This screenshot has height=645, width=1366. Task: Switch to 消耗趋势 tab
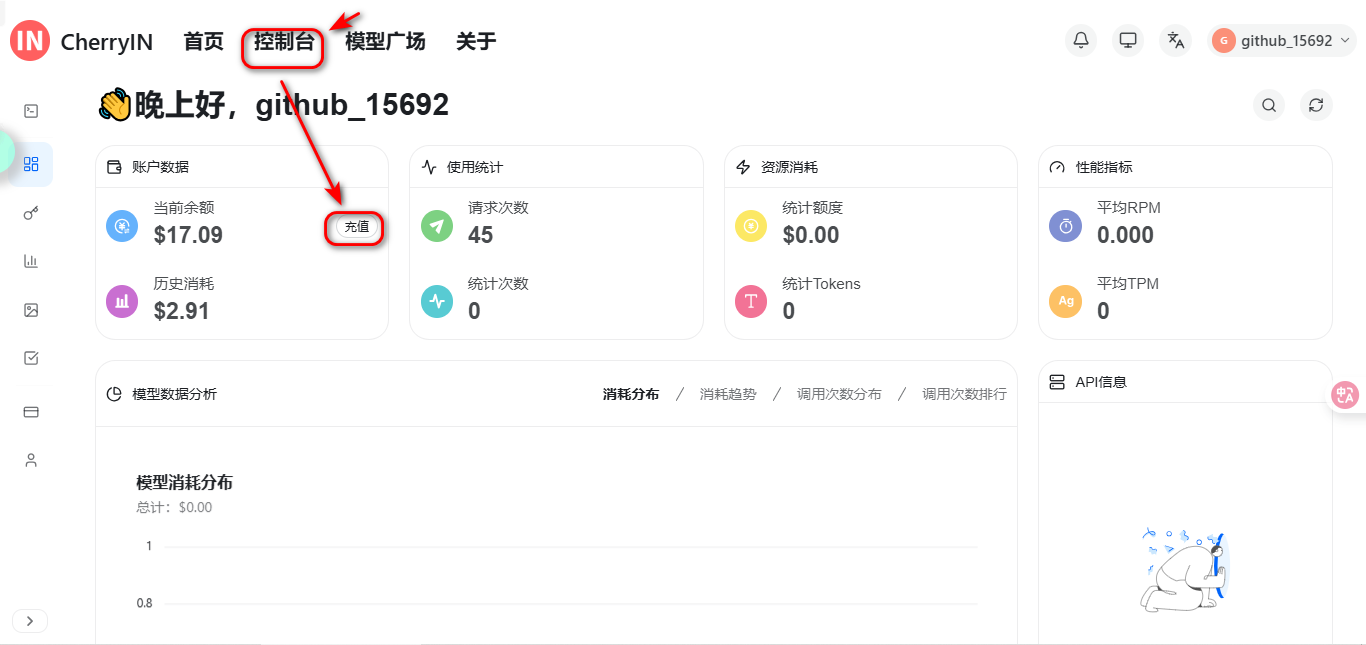point(728,394)
